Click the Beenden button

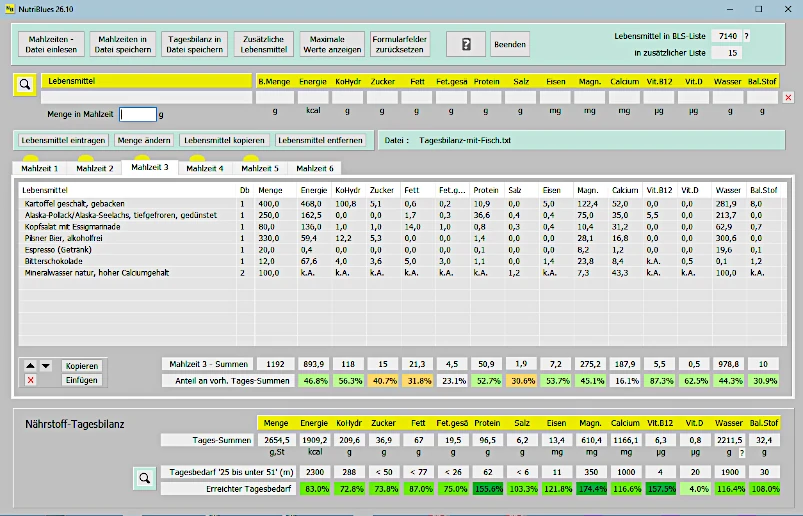click(x=510, y=44)
